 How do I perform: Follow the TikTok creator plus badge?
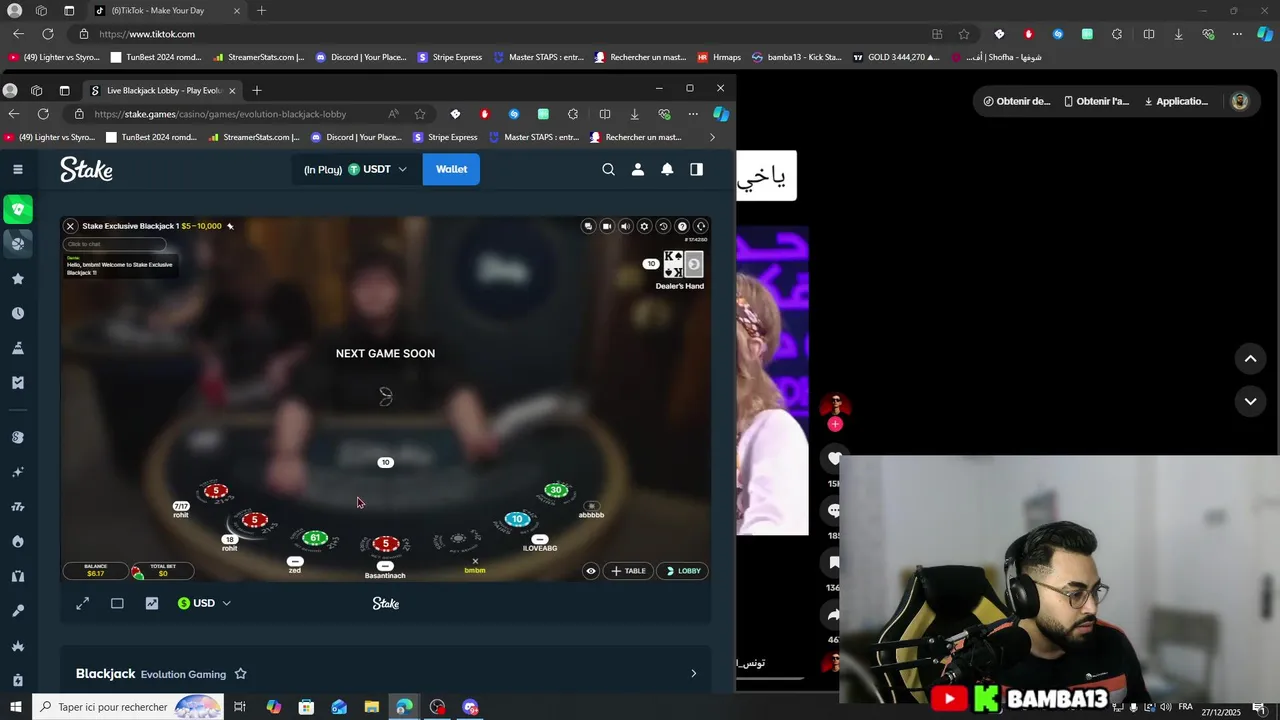click(x=835, y=424)
